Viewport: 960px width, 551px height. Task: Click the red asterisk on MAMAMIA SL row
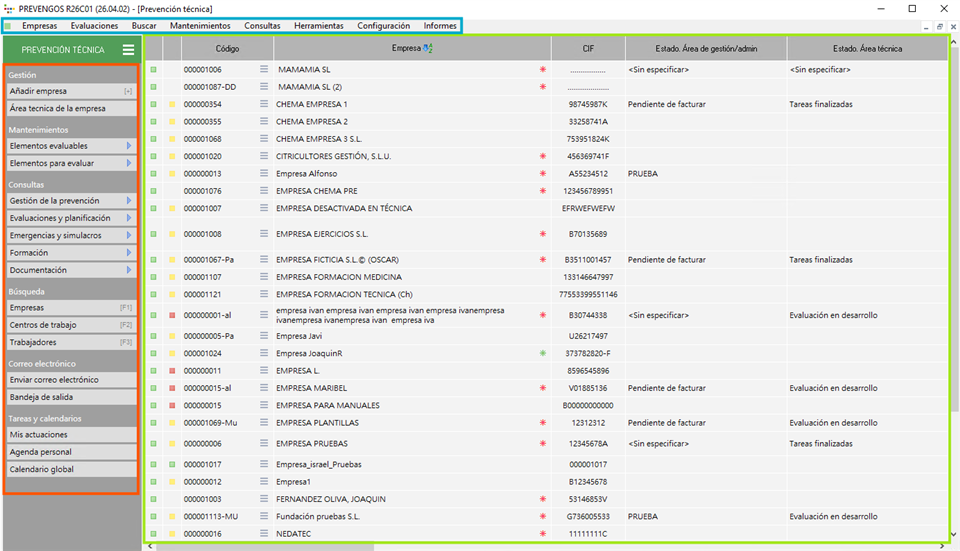click(543, 70)
